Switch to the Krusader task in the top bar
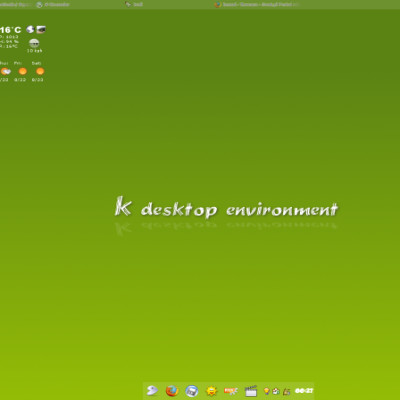Screen dimensions: 400x400 click(x=53, y=5)
